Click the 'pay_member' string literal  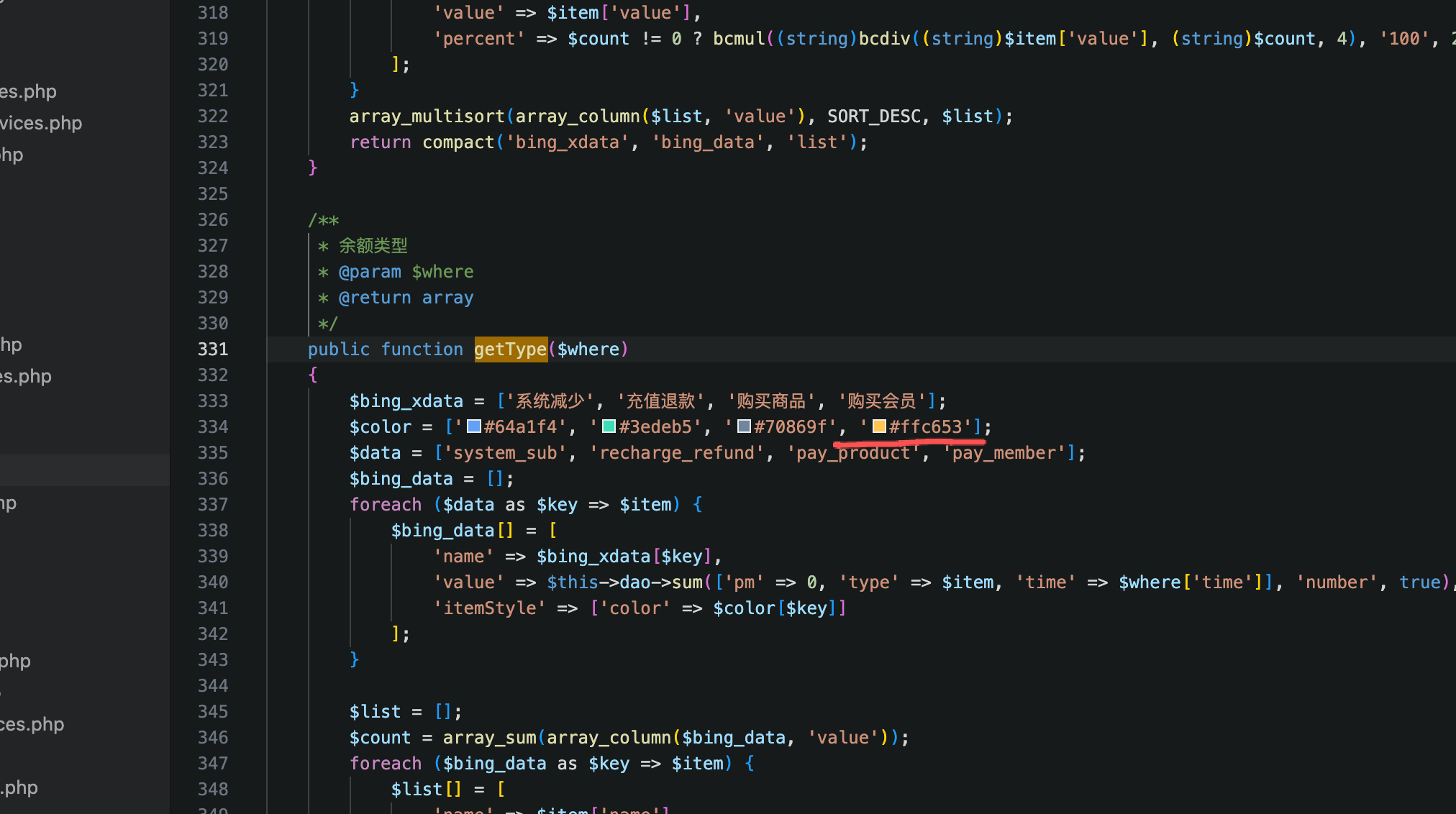[1004, 453]
